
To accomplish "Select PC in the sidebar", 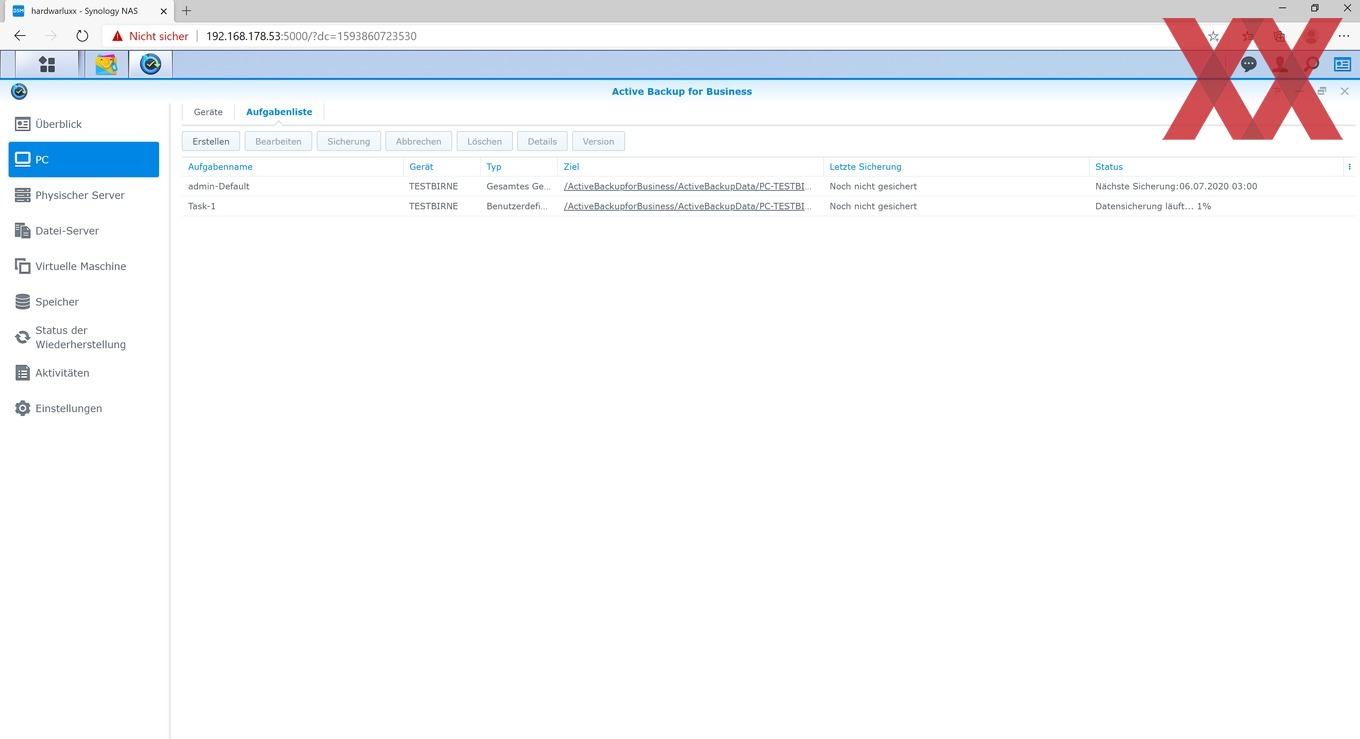I will (84, 160).
